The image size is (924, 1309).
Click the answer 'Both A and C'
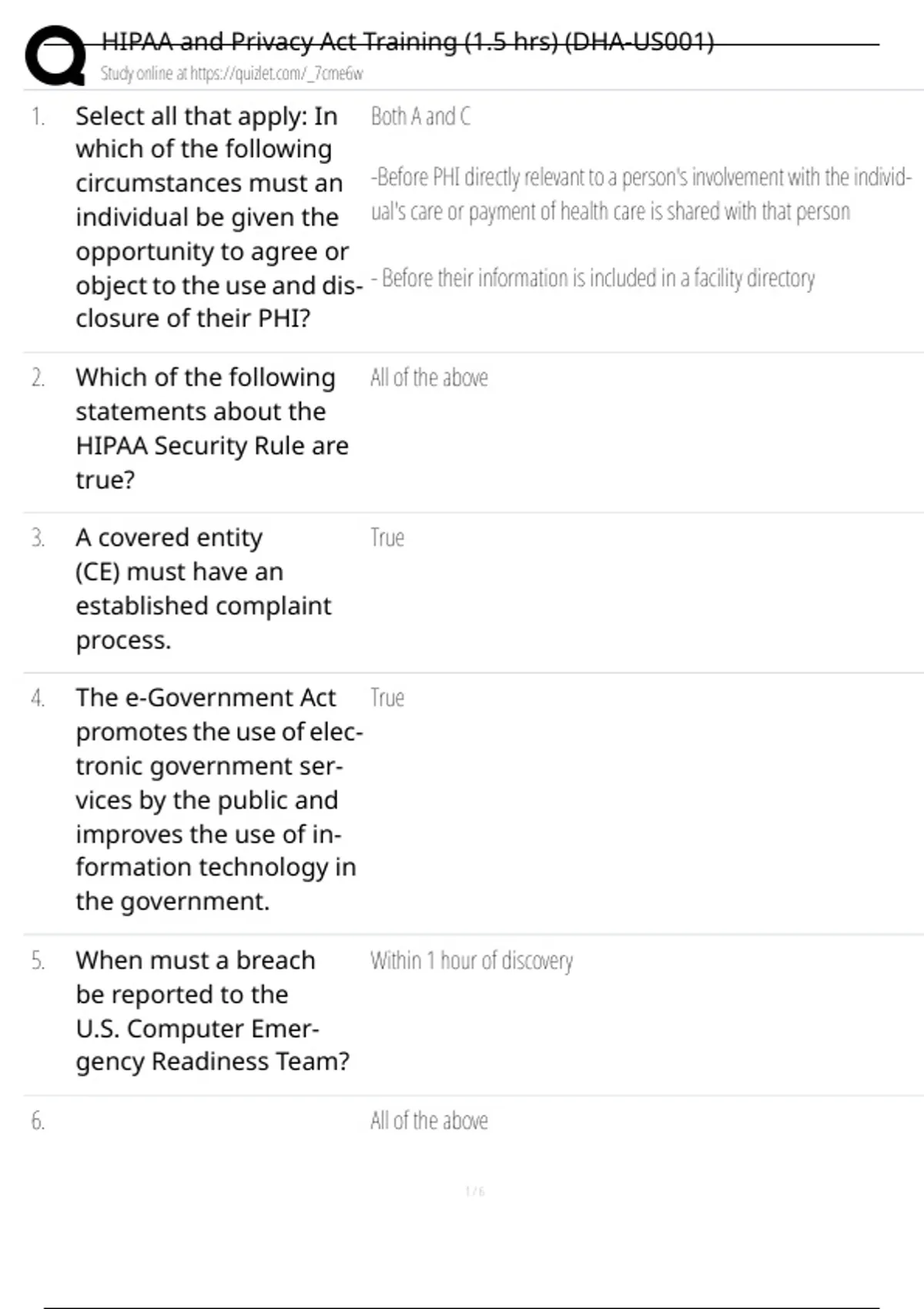(420, 116)
